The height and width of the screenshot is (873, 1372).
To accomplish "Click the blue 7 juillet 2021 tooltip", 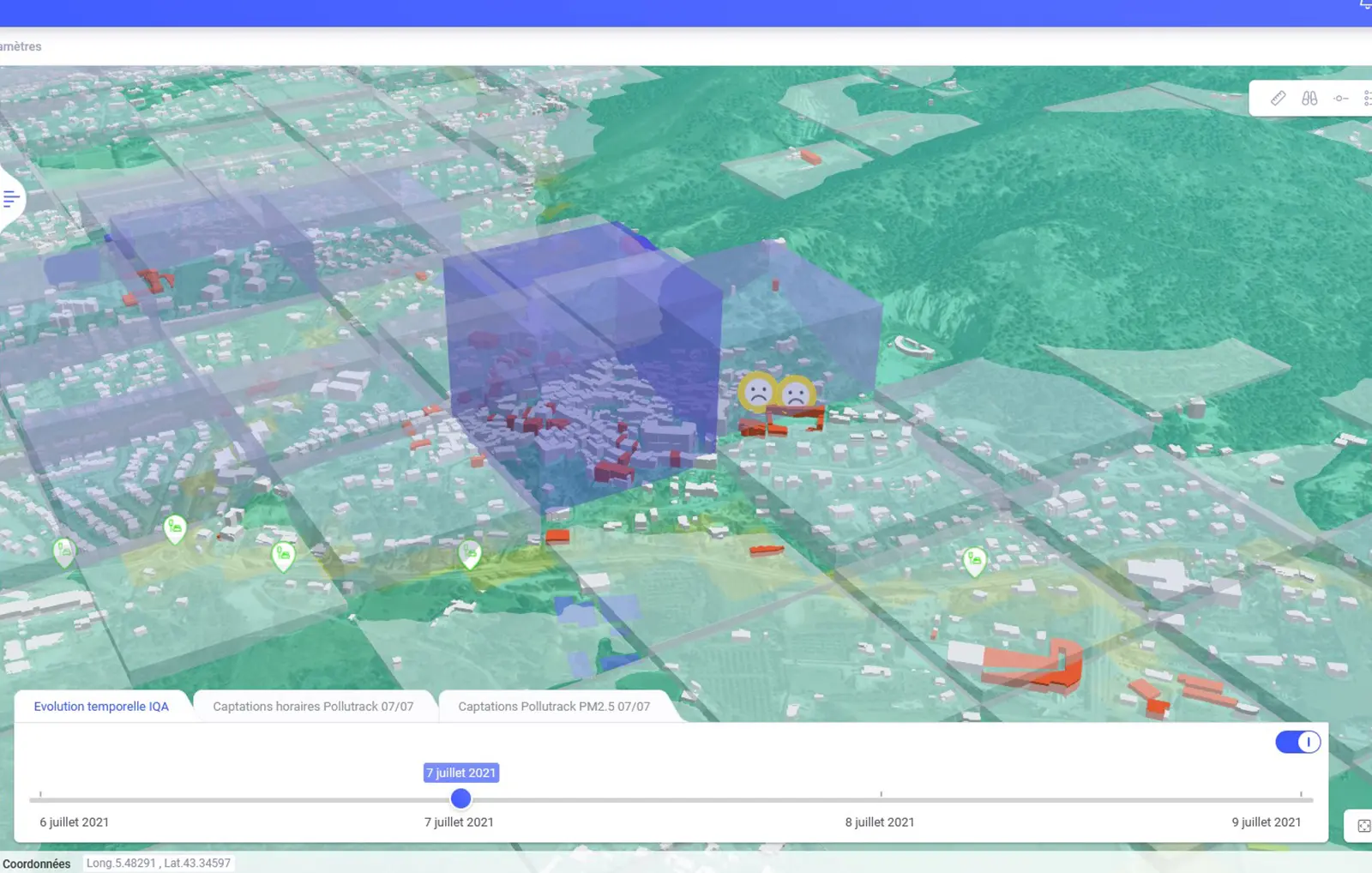I will pyautogui.click(x=461, y=773).
